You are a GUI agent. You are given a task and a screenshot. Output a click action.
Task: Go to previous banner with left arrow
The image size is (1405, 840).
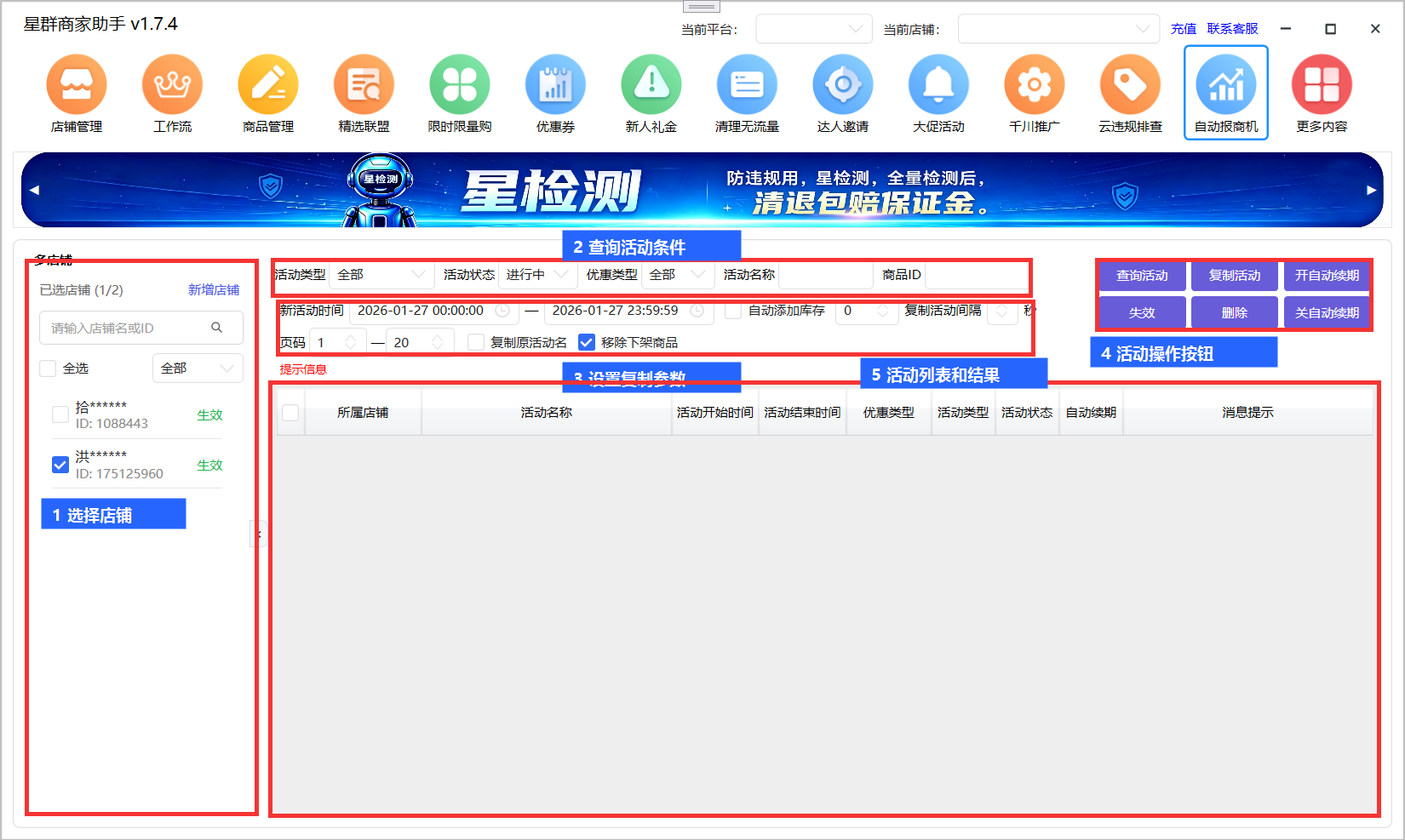pyautogui.click(x=34, y=190)
